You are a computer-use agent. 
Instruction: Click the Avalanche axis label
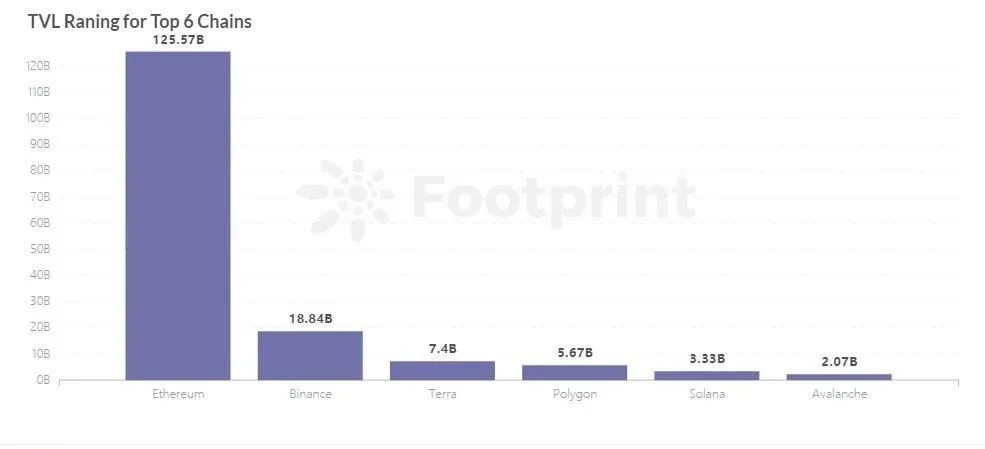coord(839,394)
